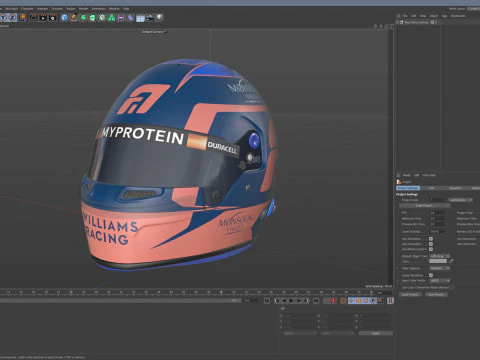480x360 pixels.
Task: Switch to the Dynamics tab
Action: 455,188
